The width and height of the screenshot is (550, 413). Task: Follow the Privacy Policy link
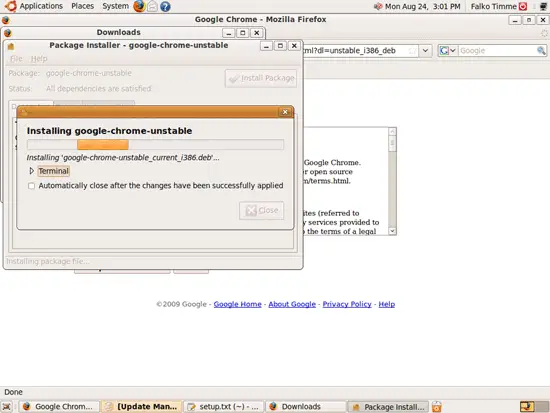pyautogui.click(x=347, y=304)
